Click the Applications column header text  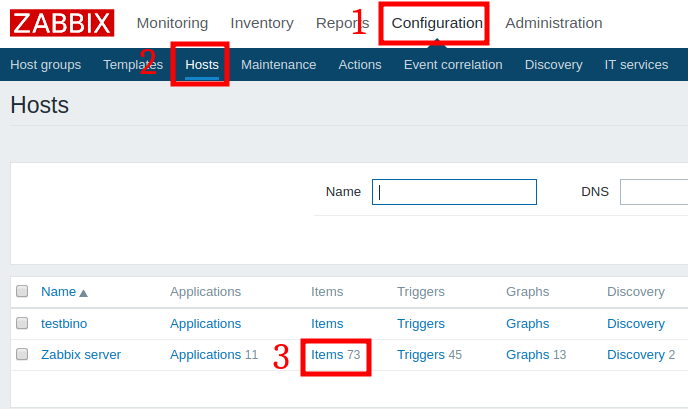205,292
